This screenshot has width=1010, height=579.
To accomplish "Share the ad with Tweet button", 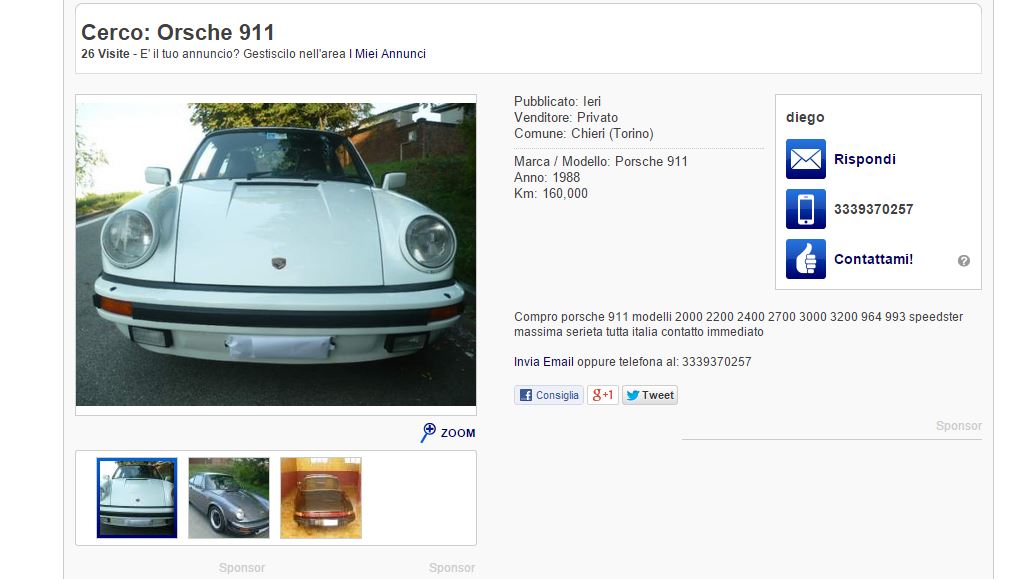I will [650, 395].
